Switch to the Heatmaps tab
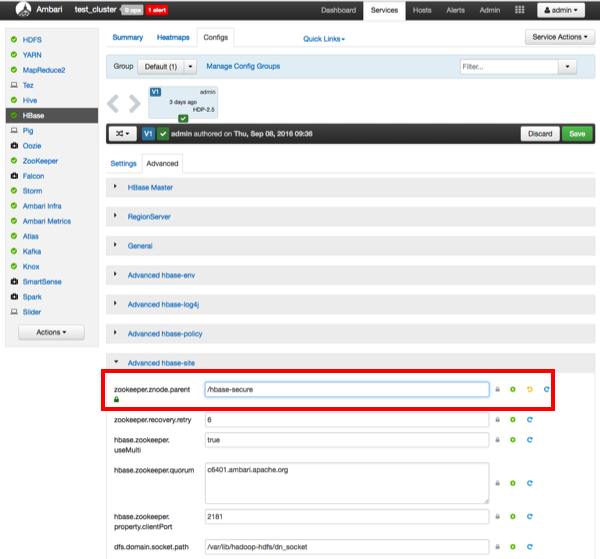 pyautogui.click(x=173, y=37)
